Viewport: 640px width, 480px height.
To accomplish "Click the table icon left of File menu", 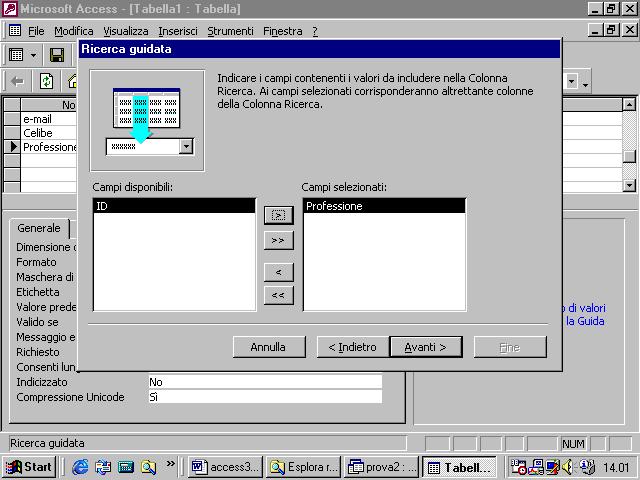I will click(15, 30).
